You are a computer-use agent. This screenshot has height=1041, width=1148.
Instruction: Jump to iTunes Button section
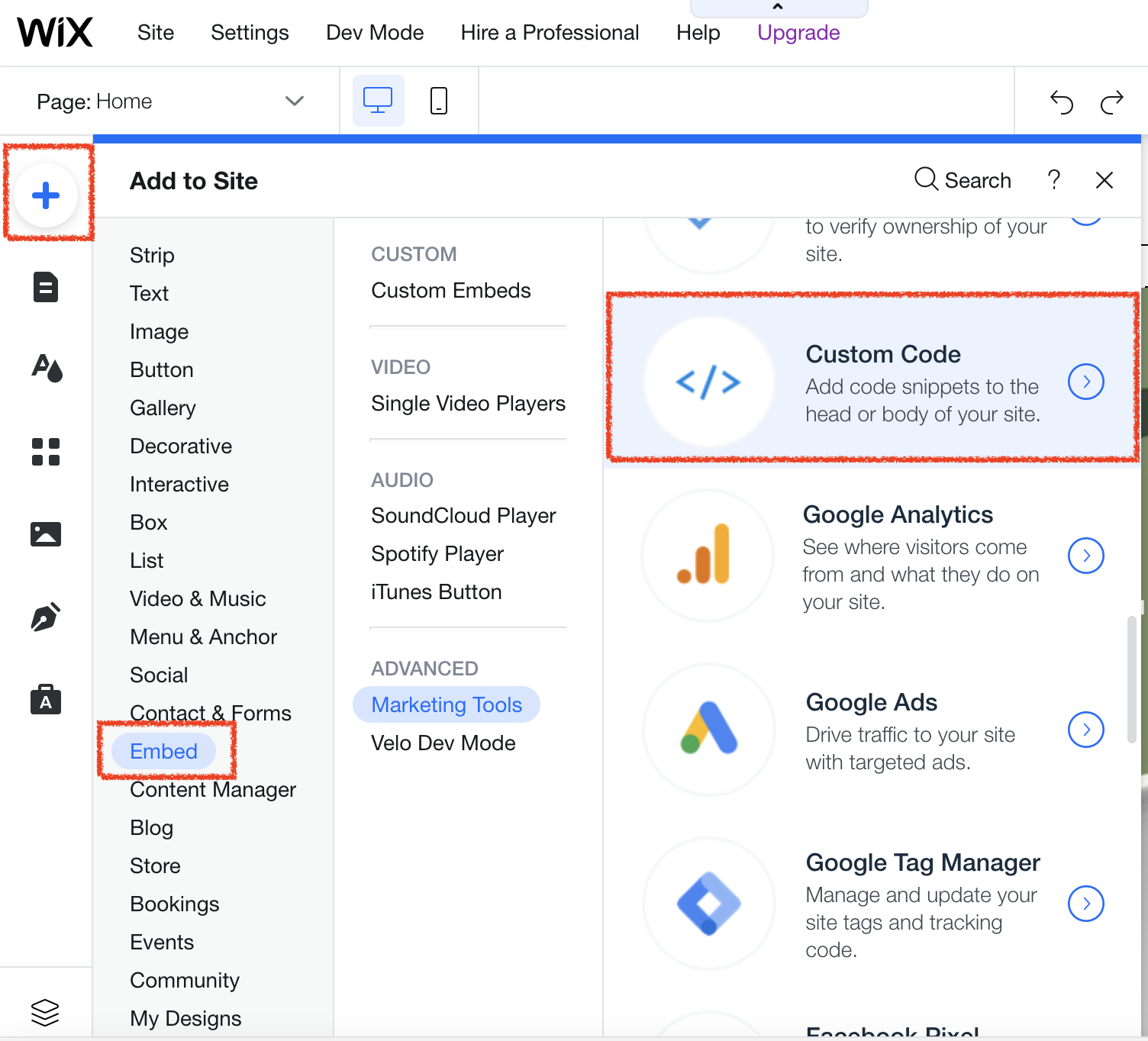[437, 592]
